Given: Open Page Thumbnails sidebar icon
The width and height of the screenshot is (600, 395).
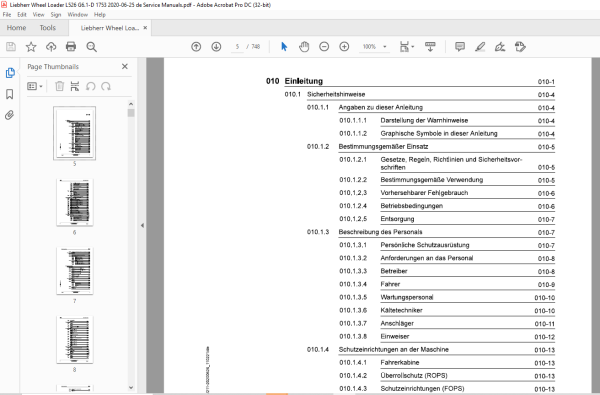Looking at the screenshot, I should [10, 73].
